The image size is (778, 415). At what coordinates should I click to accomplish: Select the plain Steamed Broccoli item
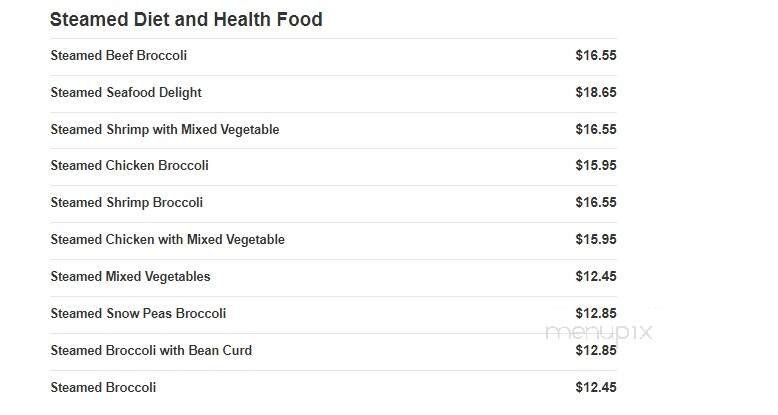[x=103, y=388]
